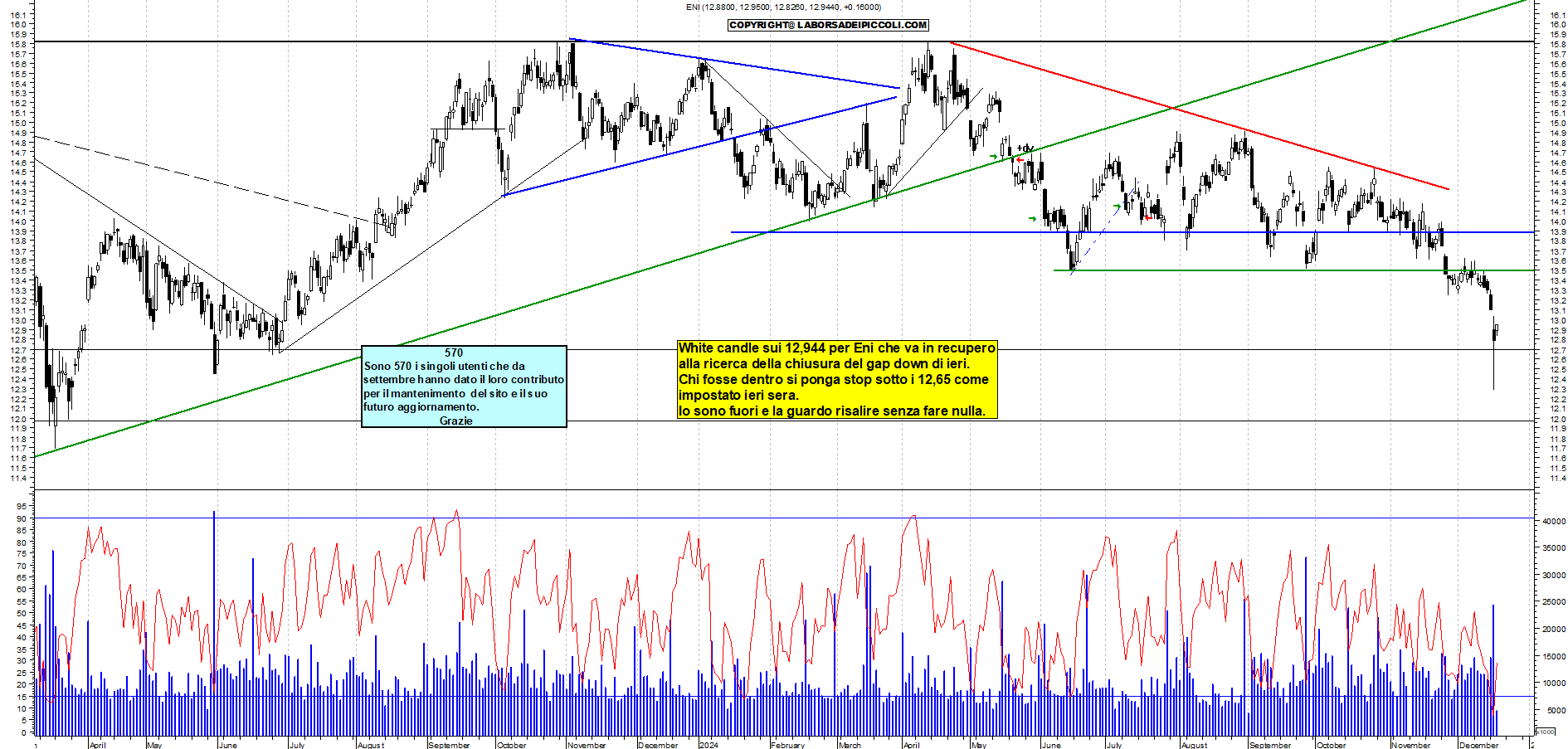The width and height of the screenshot is (1568, 749).
Task: Click the 20000 volume axis label
Action: click(1554, 630)
